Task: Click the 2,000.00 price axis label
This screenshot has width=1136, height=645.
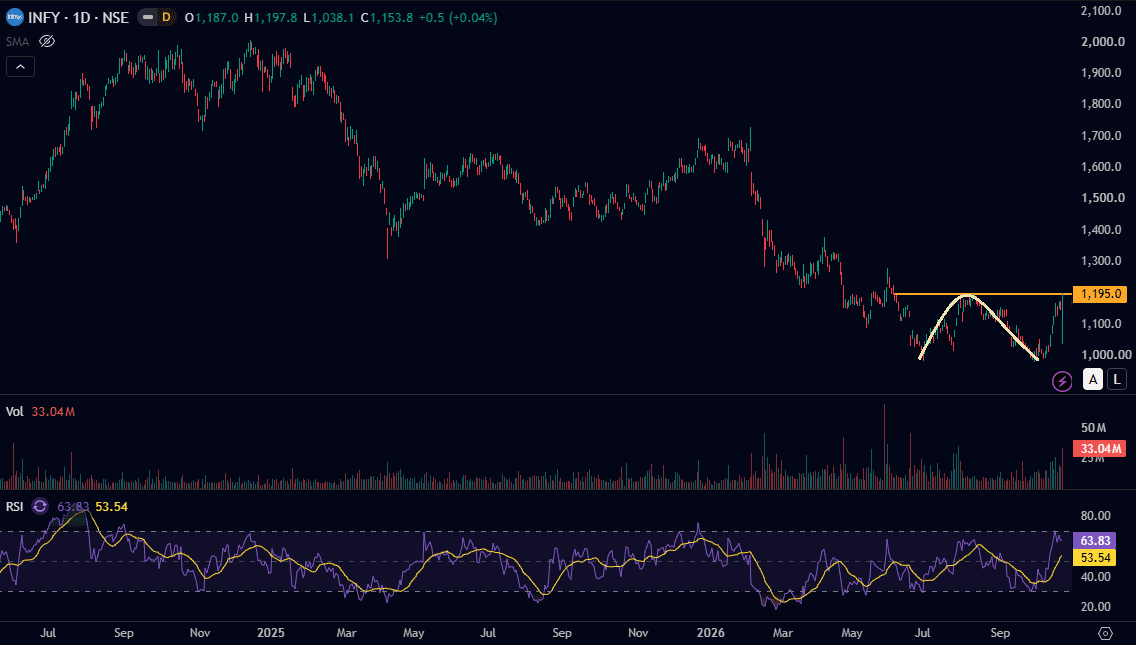Action: 1103,42
